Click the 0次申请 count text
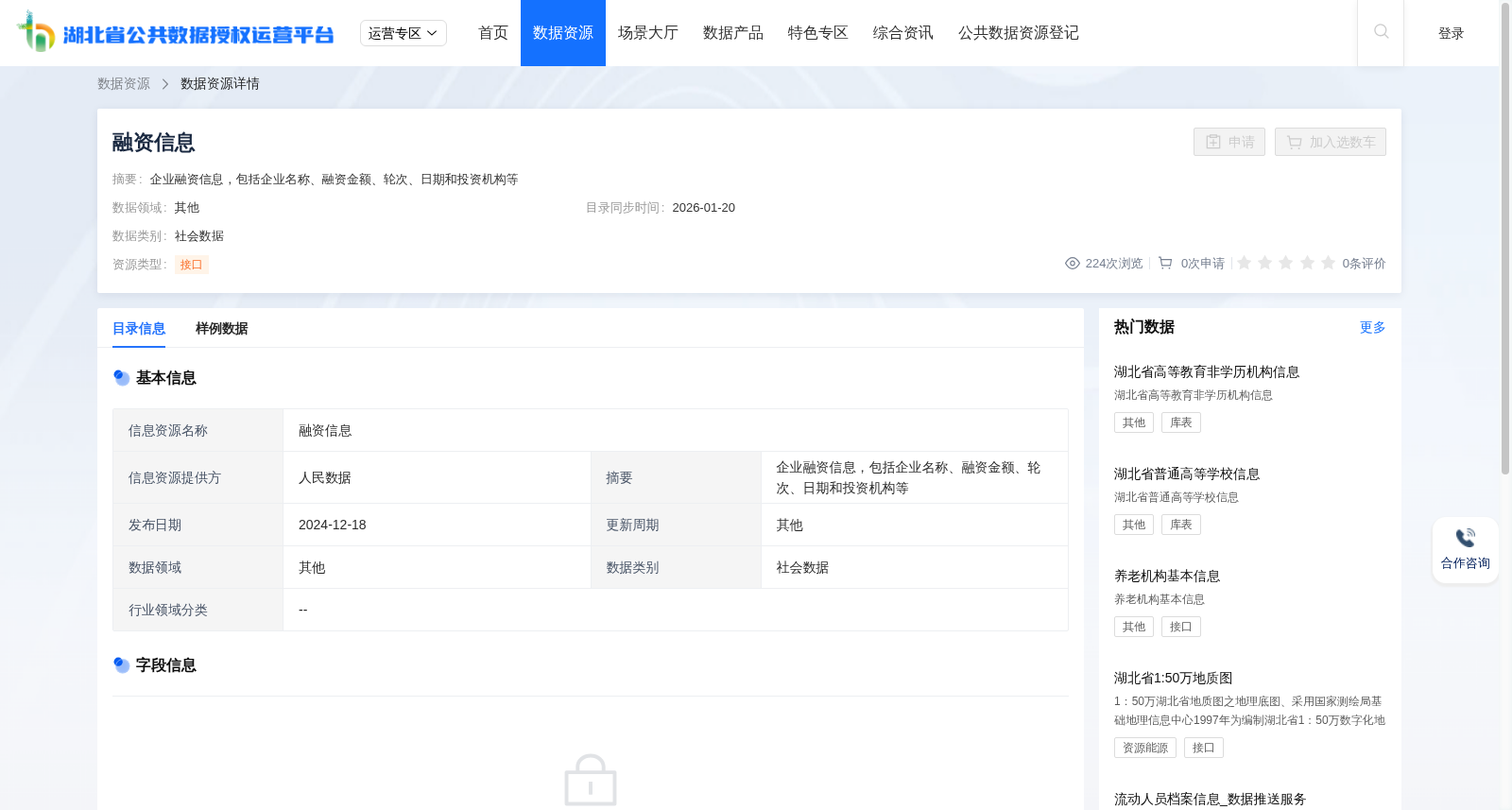The height and width of the screenshot is (810, 1512). [x=1203, y=264]
